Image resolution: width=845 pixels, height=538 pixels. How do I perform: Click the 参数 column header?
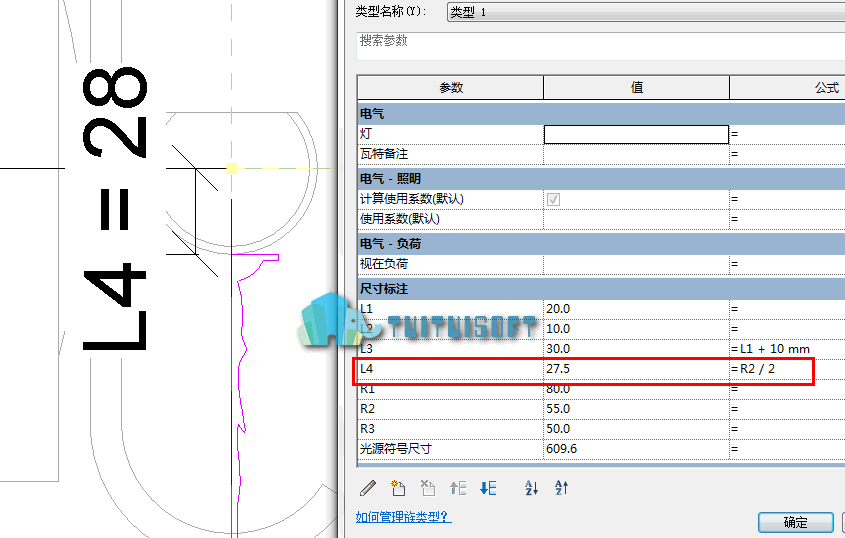pyautogui.click(x=451, y=88)
